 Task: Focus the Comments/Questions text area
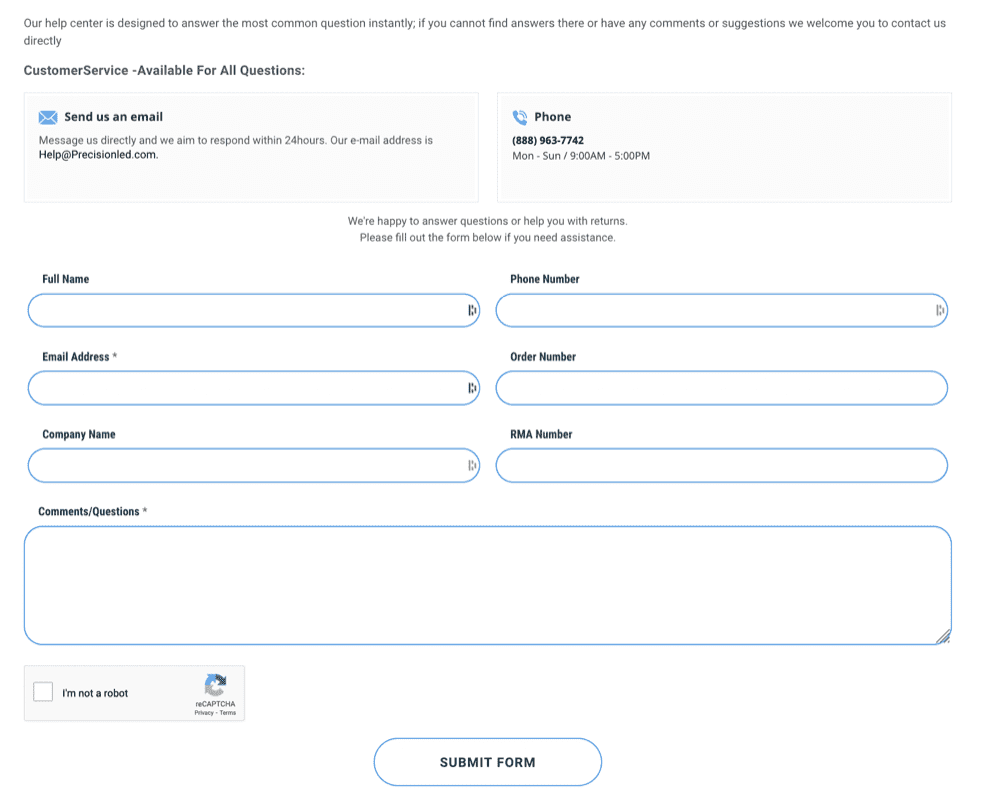pyautogui.click(x=487, y=585)
